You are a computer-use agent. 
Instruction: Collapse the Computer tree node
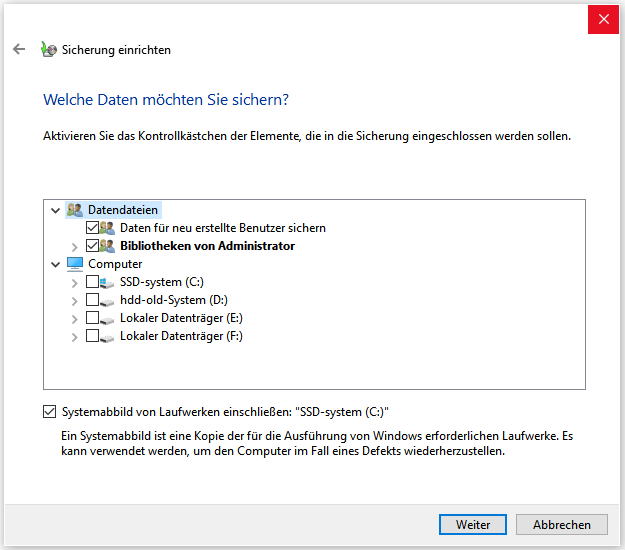click(56, 264)
